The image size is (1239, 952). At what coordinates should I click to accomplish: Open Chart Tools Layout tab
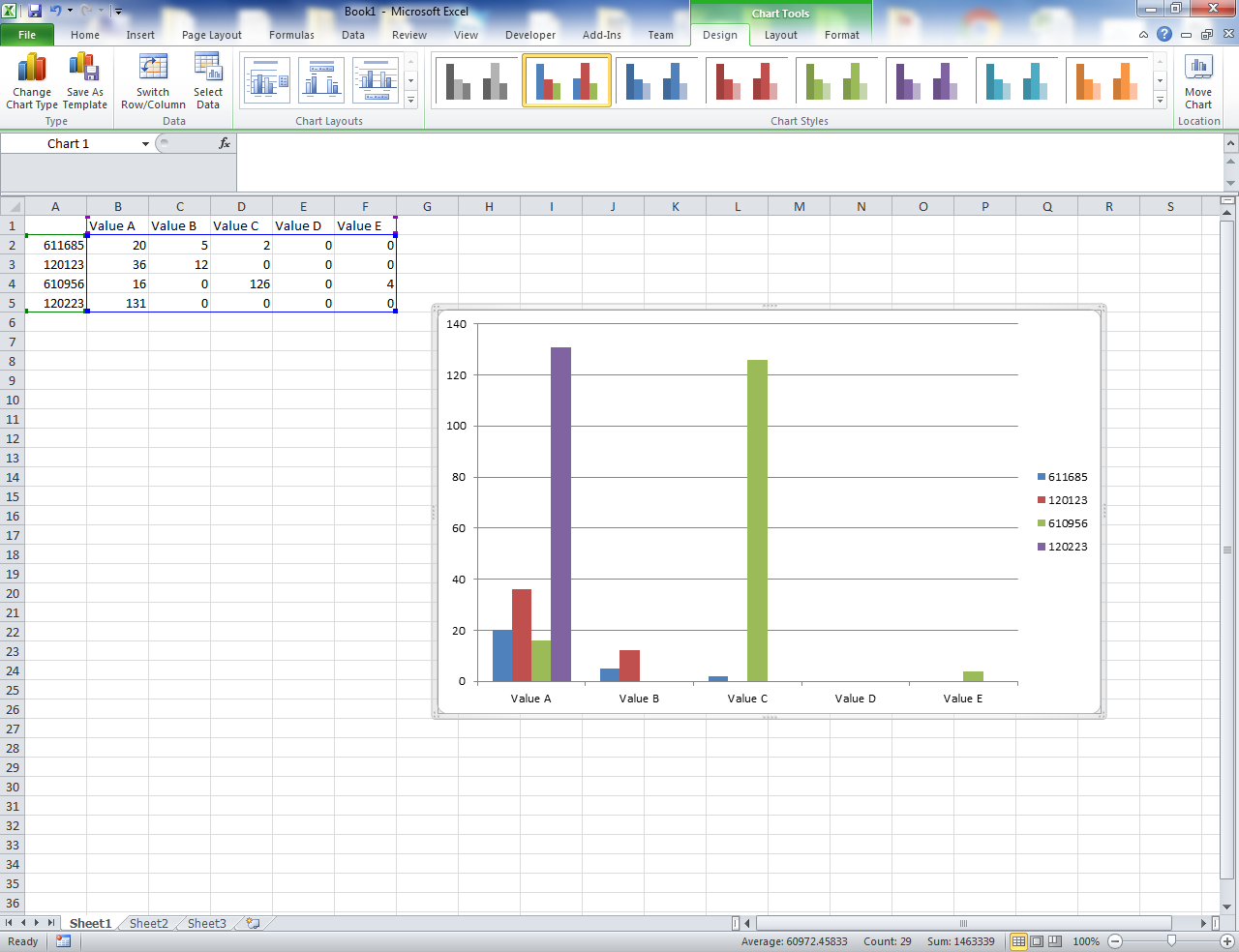point(781,35)
